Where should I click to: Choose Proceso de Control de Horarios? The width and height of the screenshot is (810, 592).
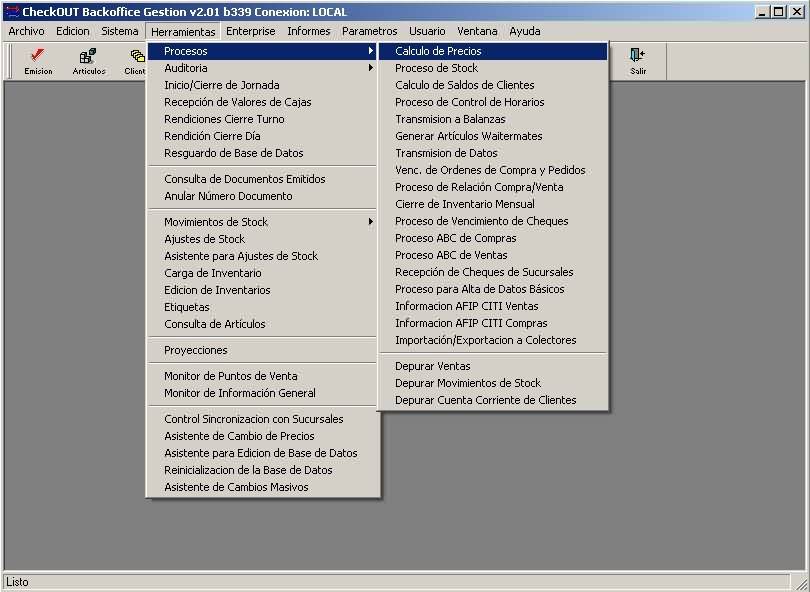pos(493,102)
